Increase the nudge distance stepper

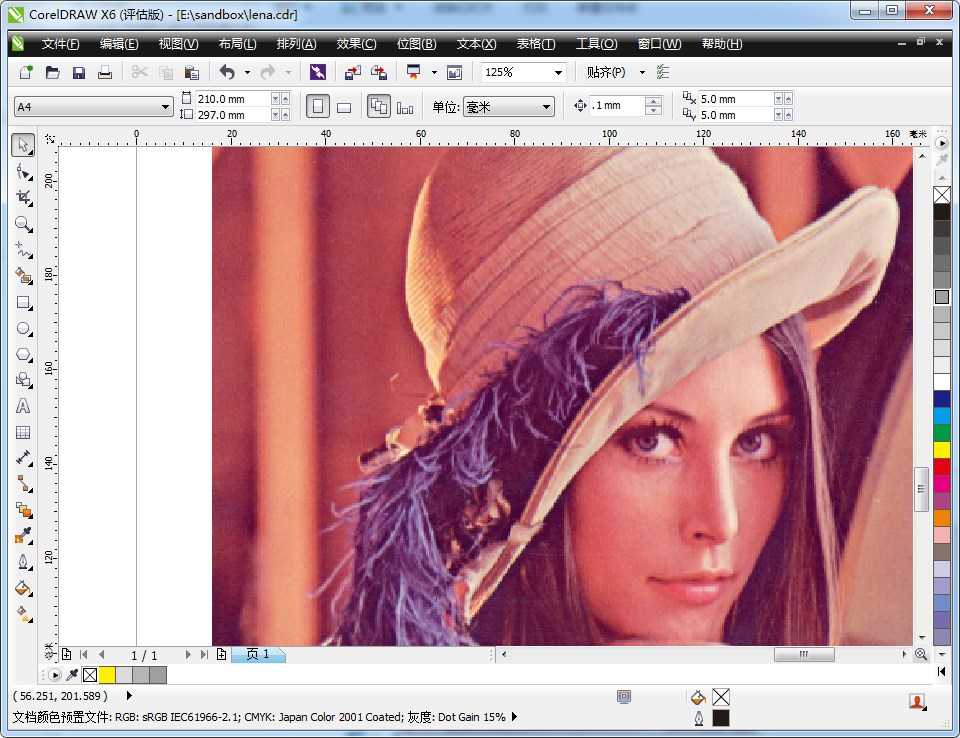coord(653,101)
